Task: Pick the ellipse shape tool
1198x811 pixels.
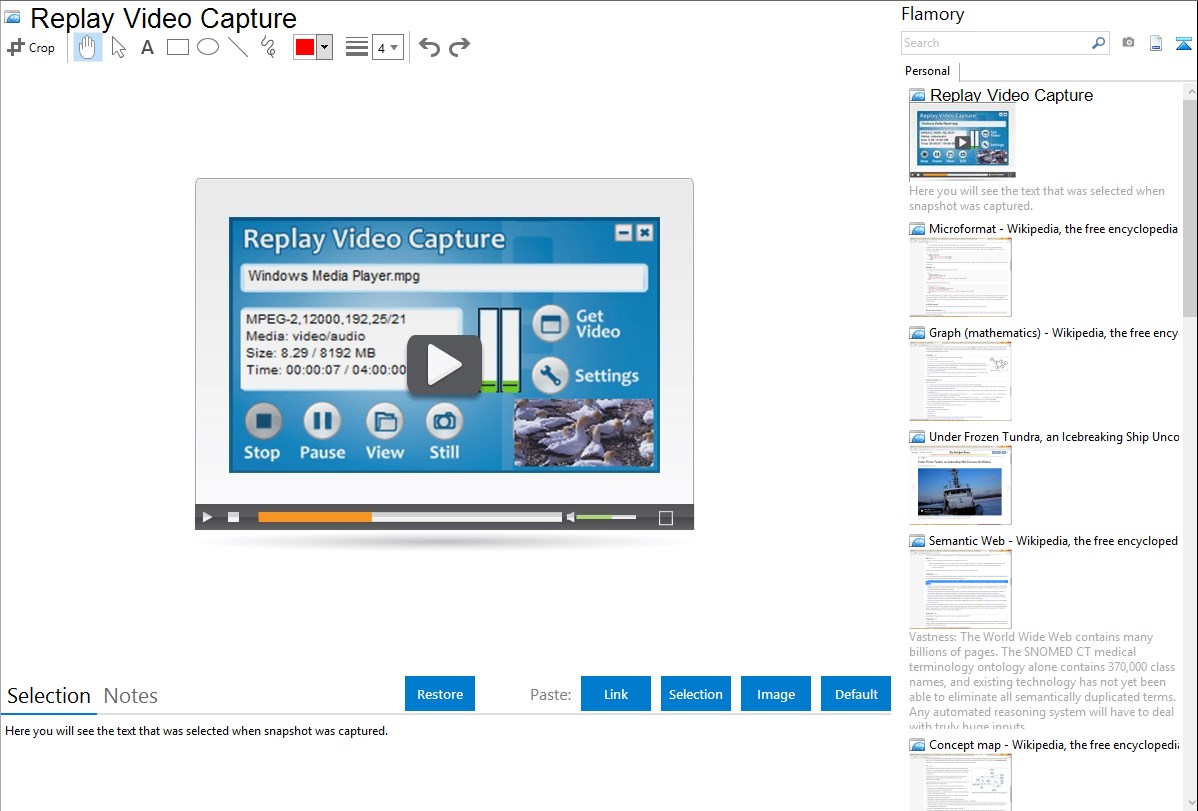Action: click(208, 47)
